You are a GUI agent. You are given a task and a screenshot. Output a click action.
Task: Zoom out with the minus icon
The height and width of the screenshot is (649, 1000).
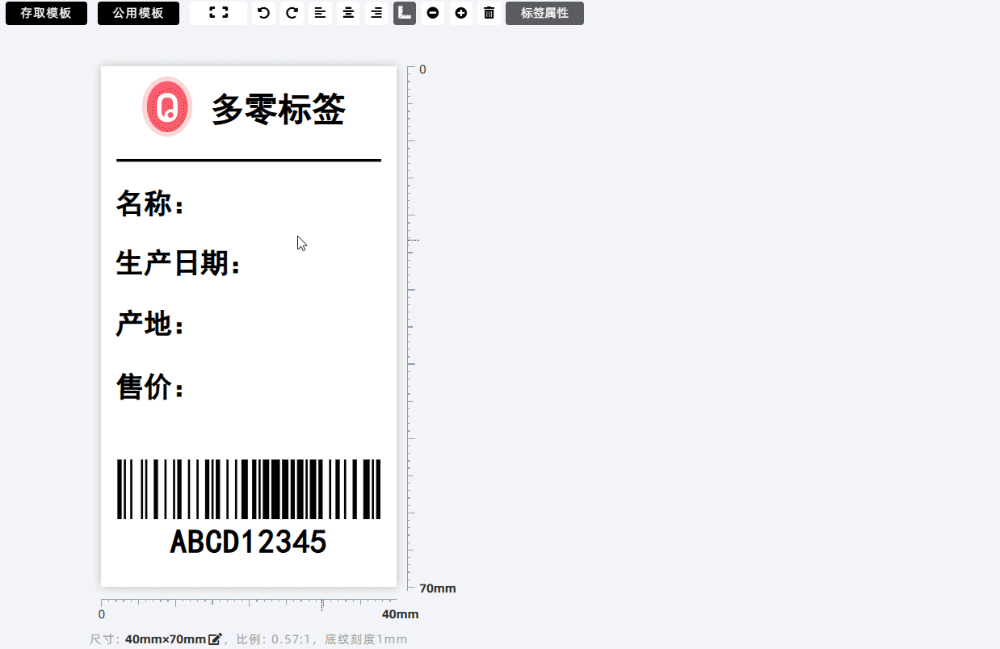tap(432, 13)
